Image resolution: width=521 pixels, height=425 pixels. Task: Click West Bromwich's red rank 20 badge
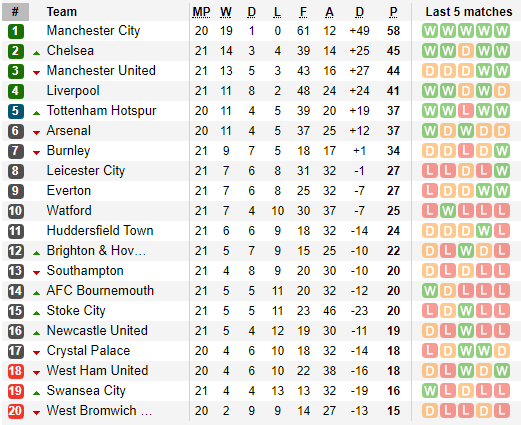pyautogui.click(x=15, y=411)
